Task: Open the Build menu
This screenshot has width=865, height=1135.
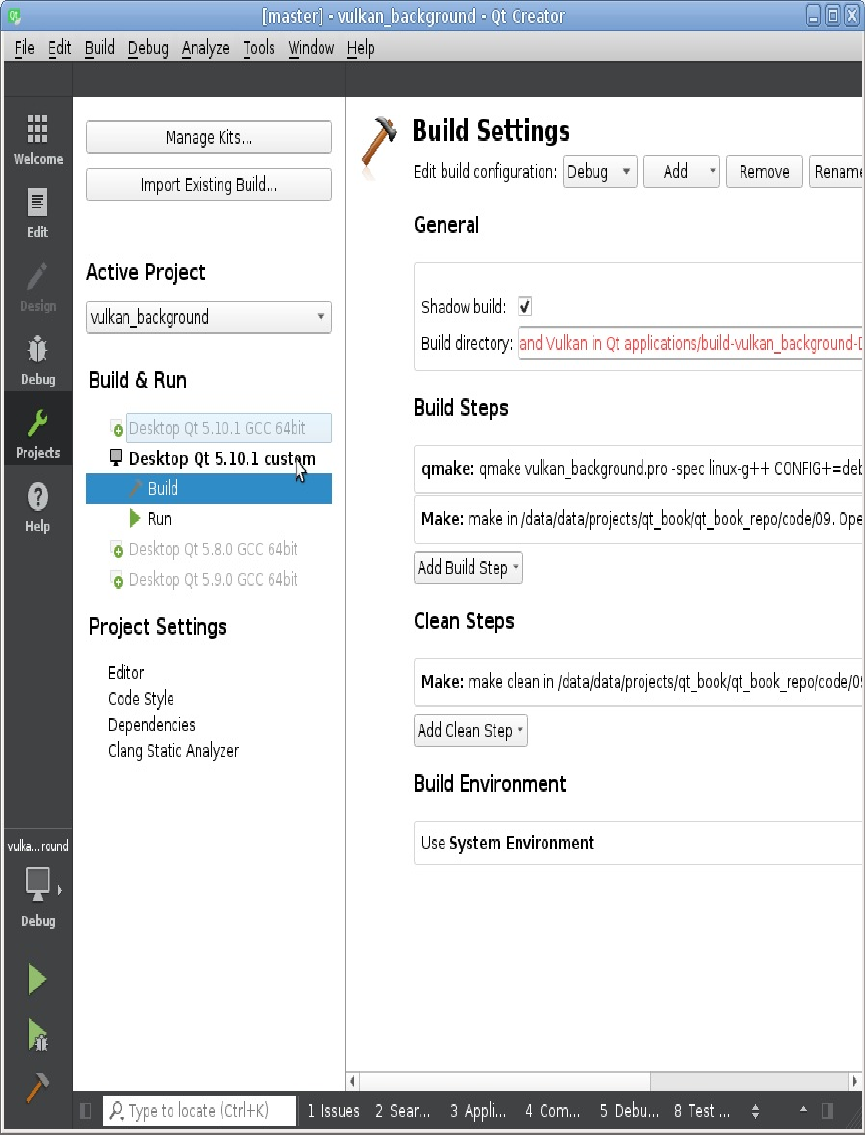Action: pos(100,48)
